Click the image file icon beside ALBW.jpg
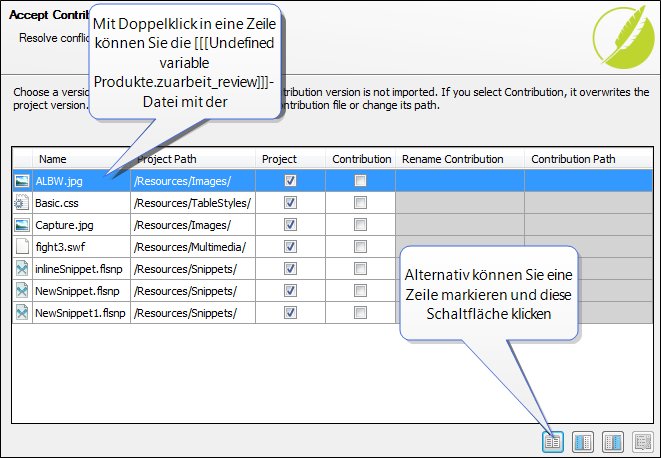 pyautogui.click(x=22, y=181)
